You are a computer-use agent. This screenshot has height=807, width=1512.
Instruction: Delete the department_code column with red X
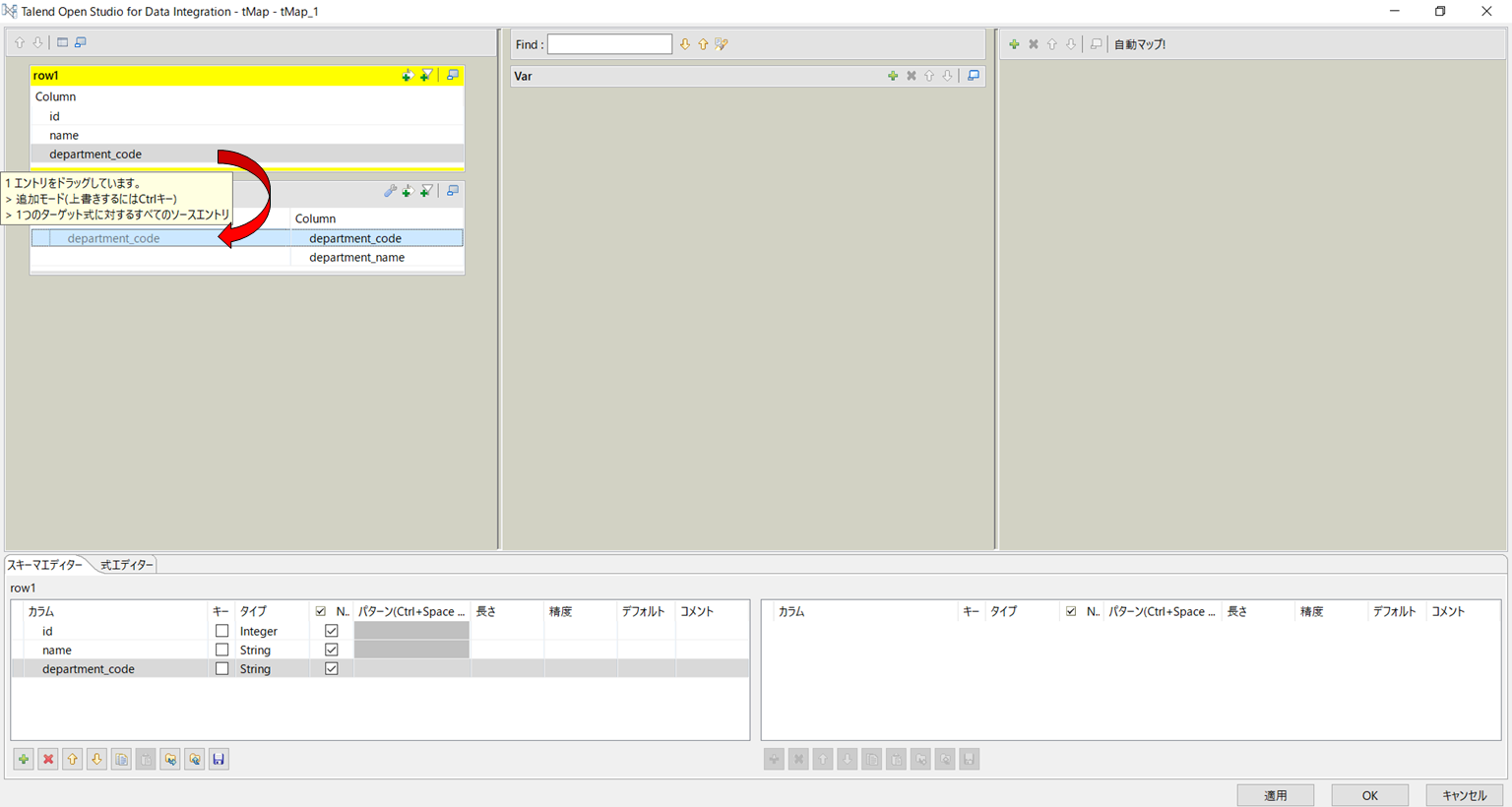coord(47,759)
